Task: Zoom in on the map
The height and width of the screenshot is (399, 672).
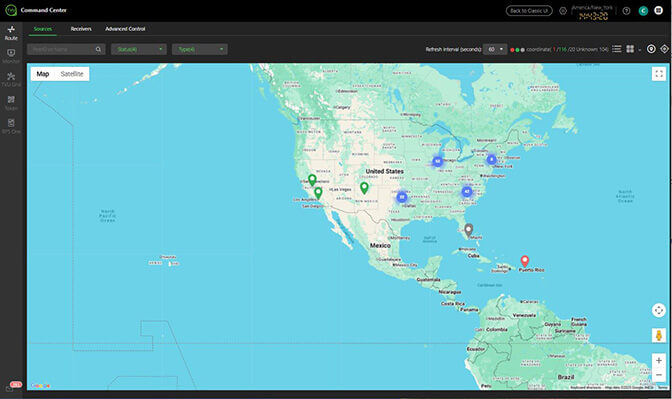Action: pyautogui.click(x=659, y=360)
